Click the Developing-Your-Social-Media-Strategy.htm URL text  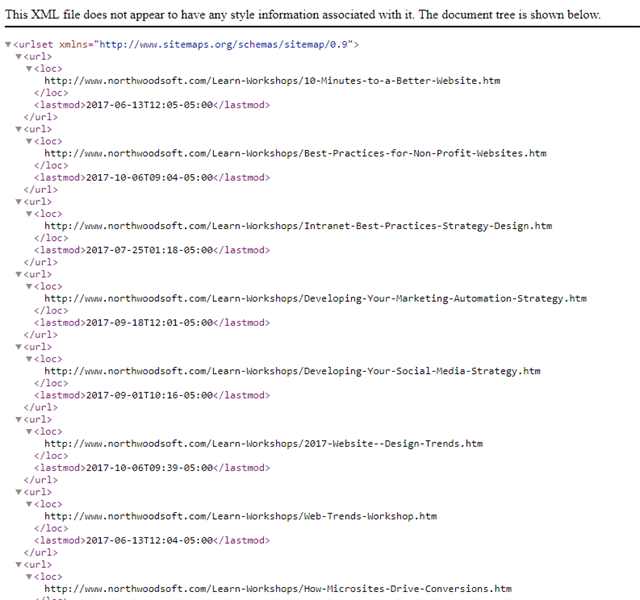click(293, 371)
